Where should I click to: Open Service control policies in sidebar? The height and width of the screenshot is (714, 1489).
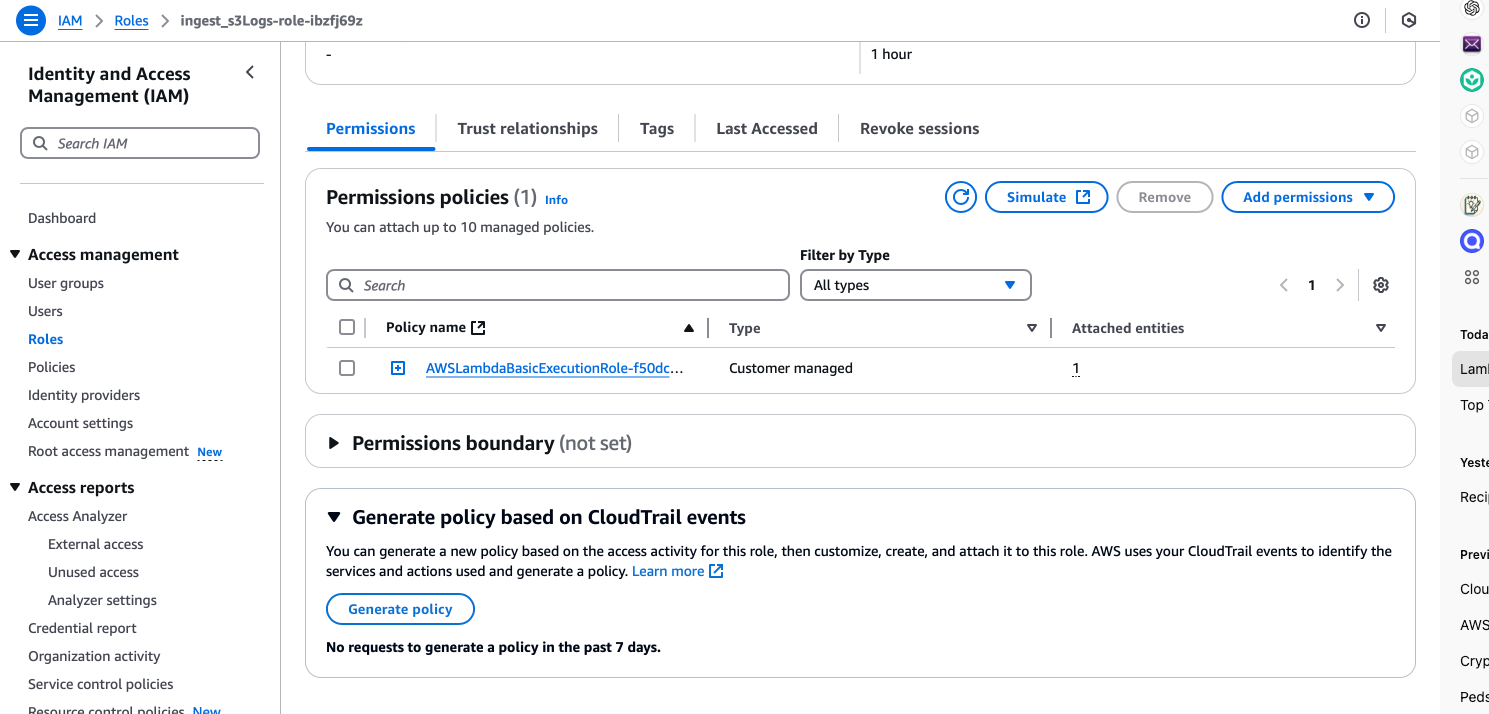pyautogui.click(x=101, y=684)
